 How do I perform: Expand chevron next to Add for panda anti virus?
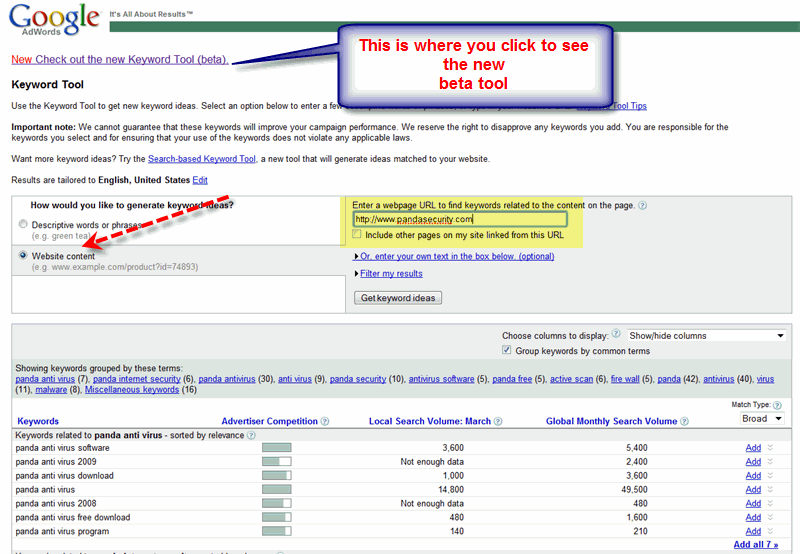tap(770, 489)
